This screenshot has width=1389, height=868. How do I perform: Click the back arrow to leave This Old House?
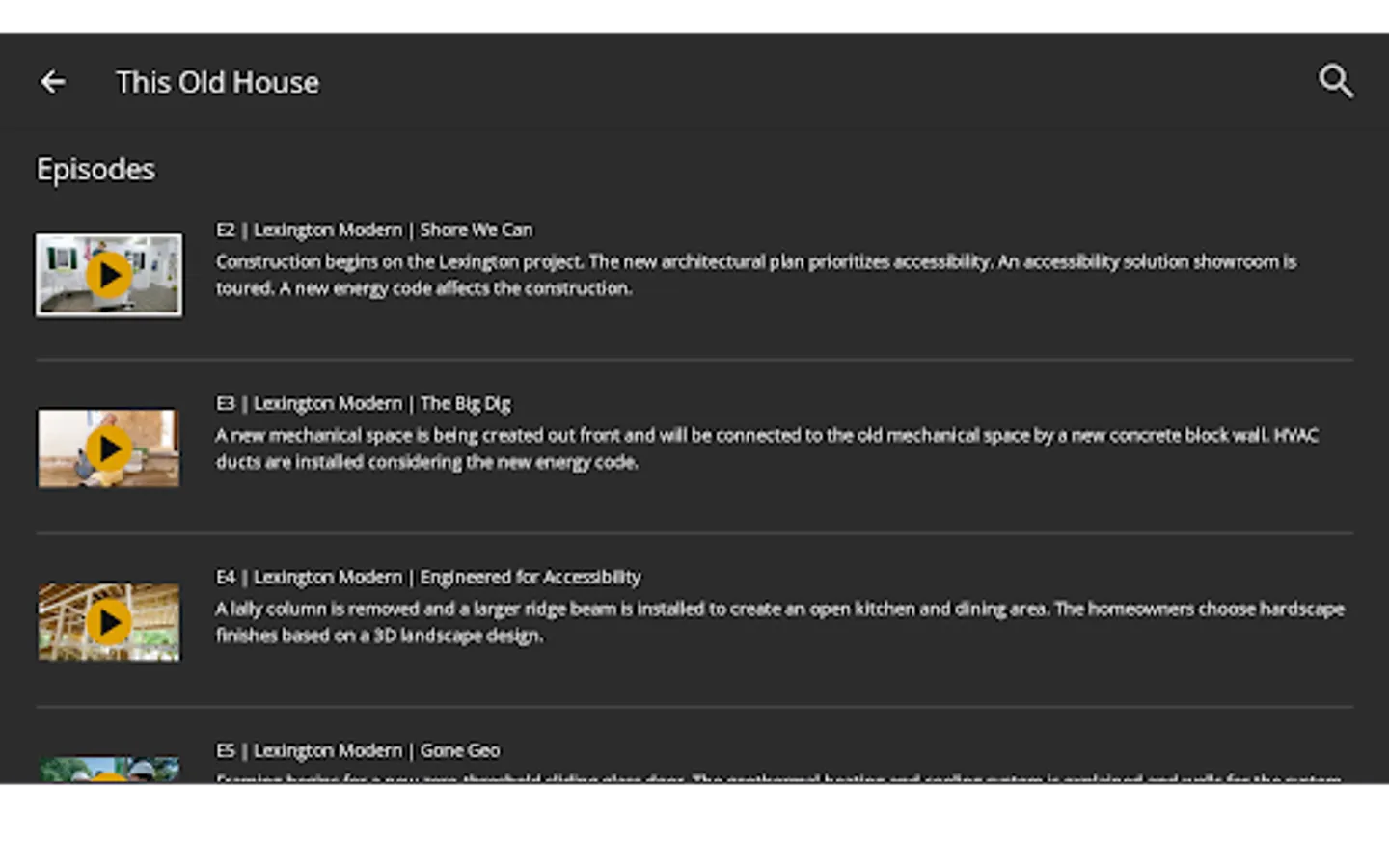[x=51, y=81]
